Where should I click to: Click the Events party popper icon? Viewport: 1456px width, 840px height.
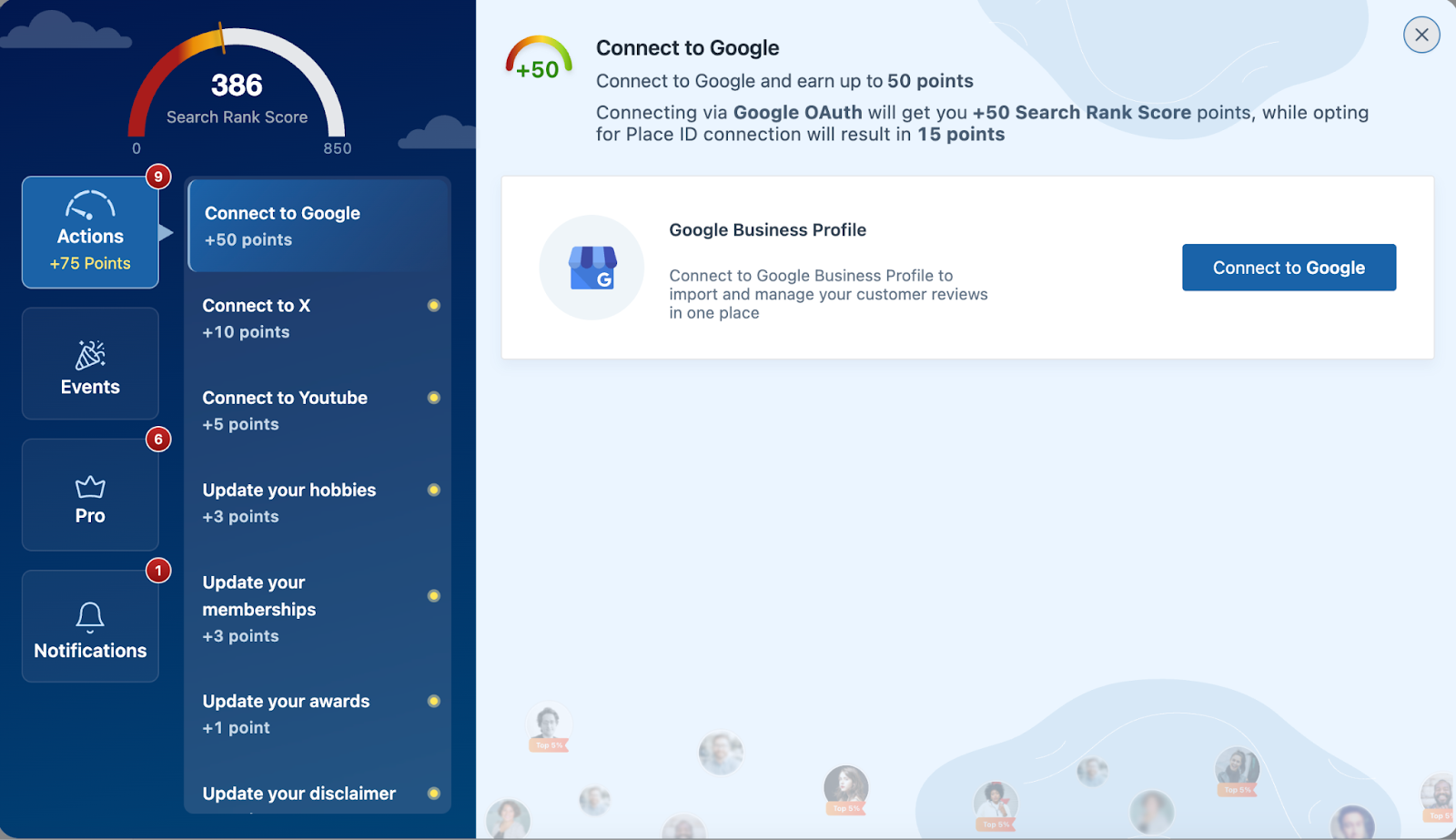(x=90, y=355)
